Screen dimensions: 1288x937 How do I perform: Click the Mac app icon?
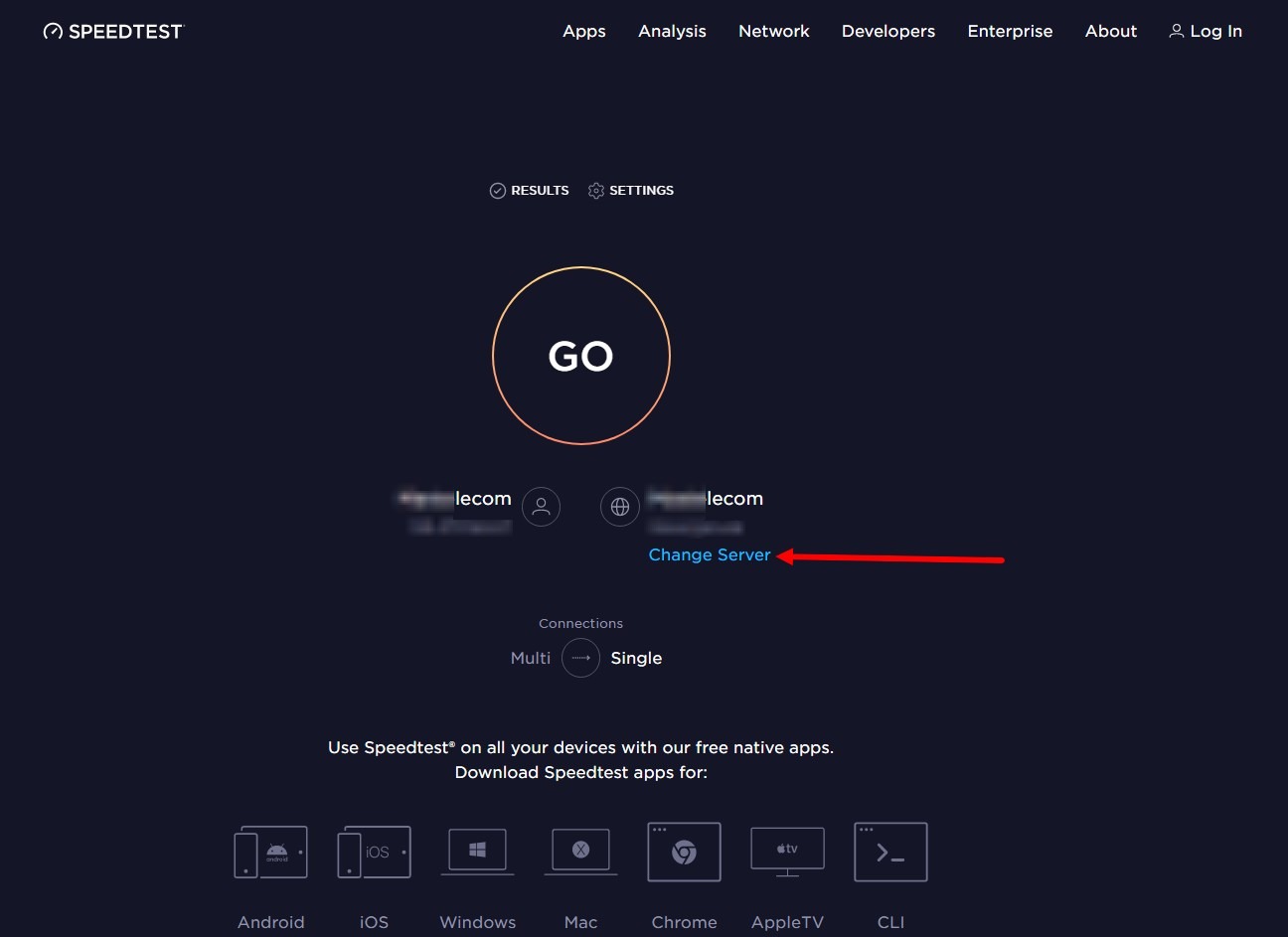pyautogui.click(x=580, y=852)
